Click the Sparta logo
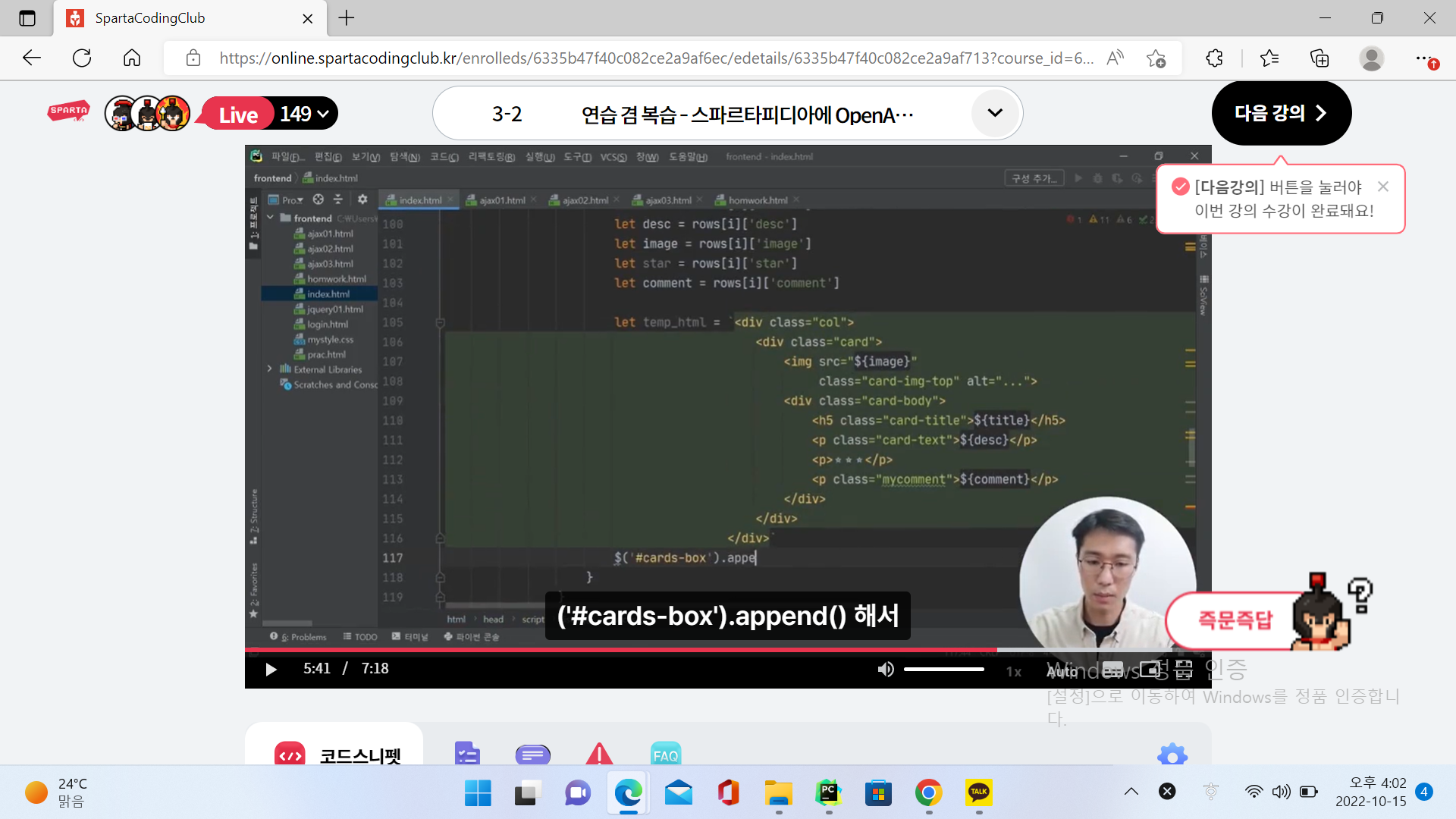 69,112
